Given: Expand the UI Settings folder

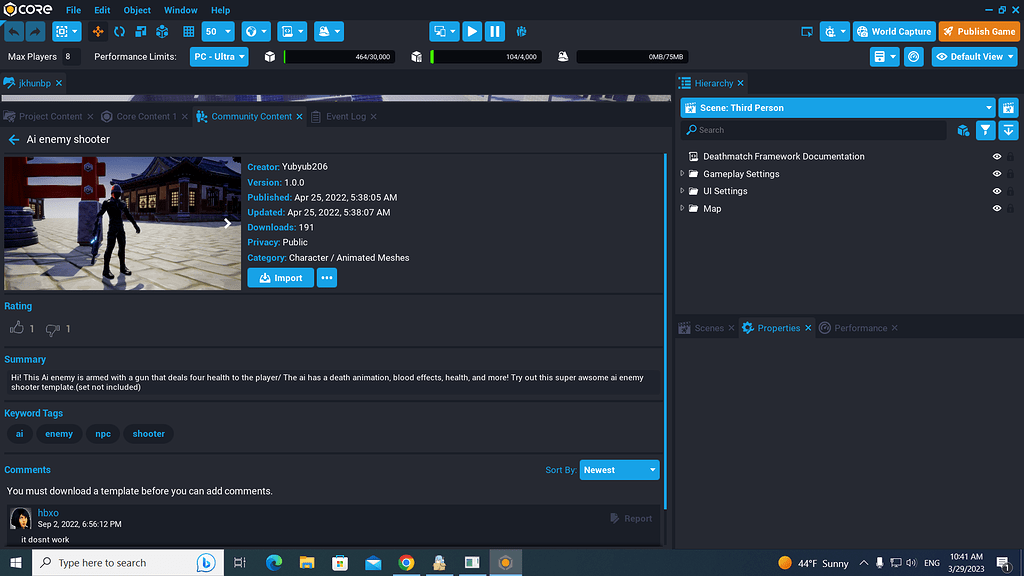Looking at the screenshot, I should [682, 191].
